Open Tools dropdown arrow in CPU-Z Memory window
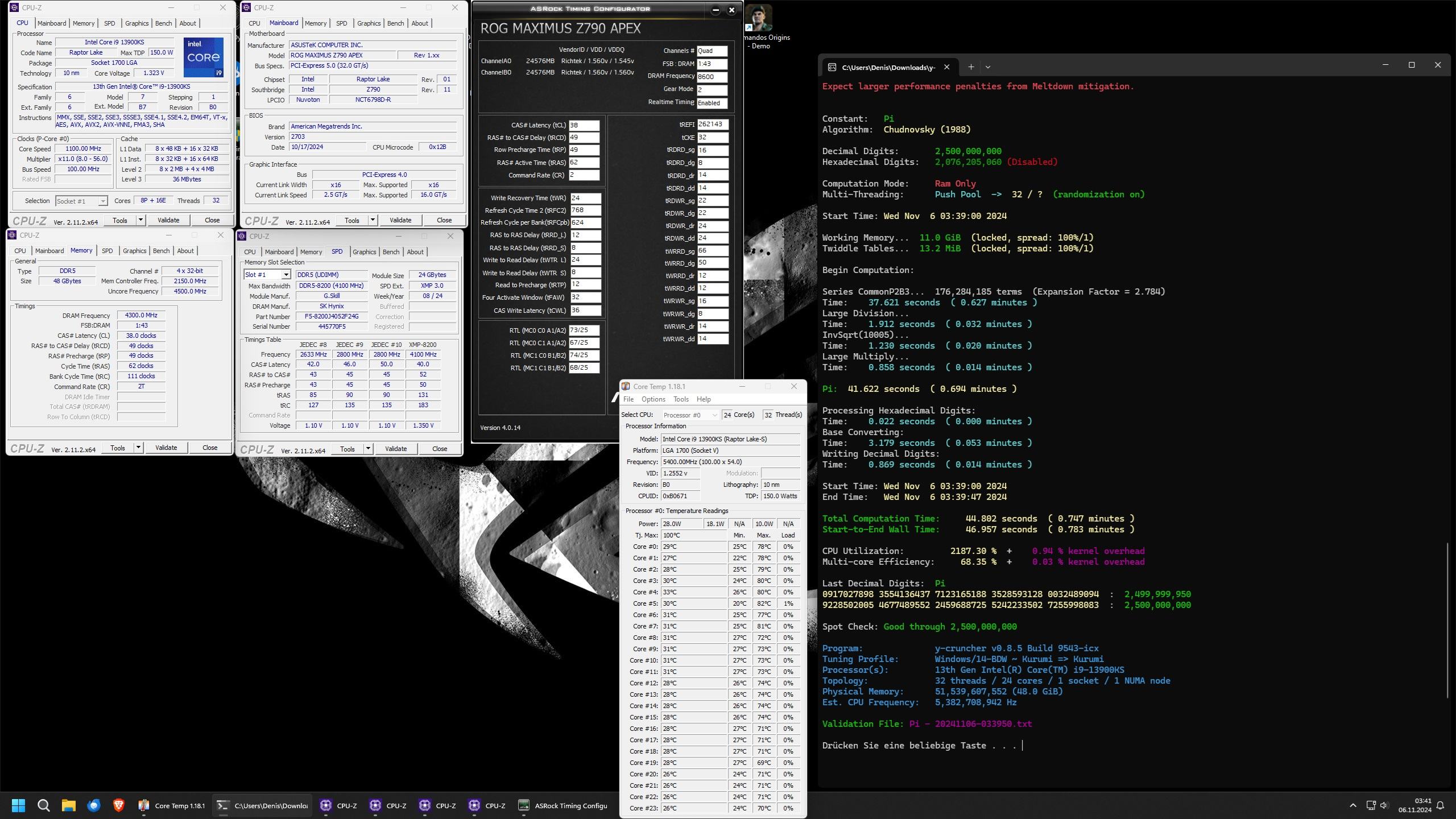This screenshot has height=819, width=1456. point(138,448)
